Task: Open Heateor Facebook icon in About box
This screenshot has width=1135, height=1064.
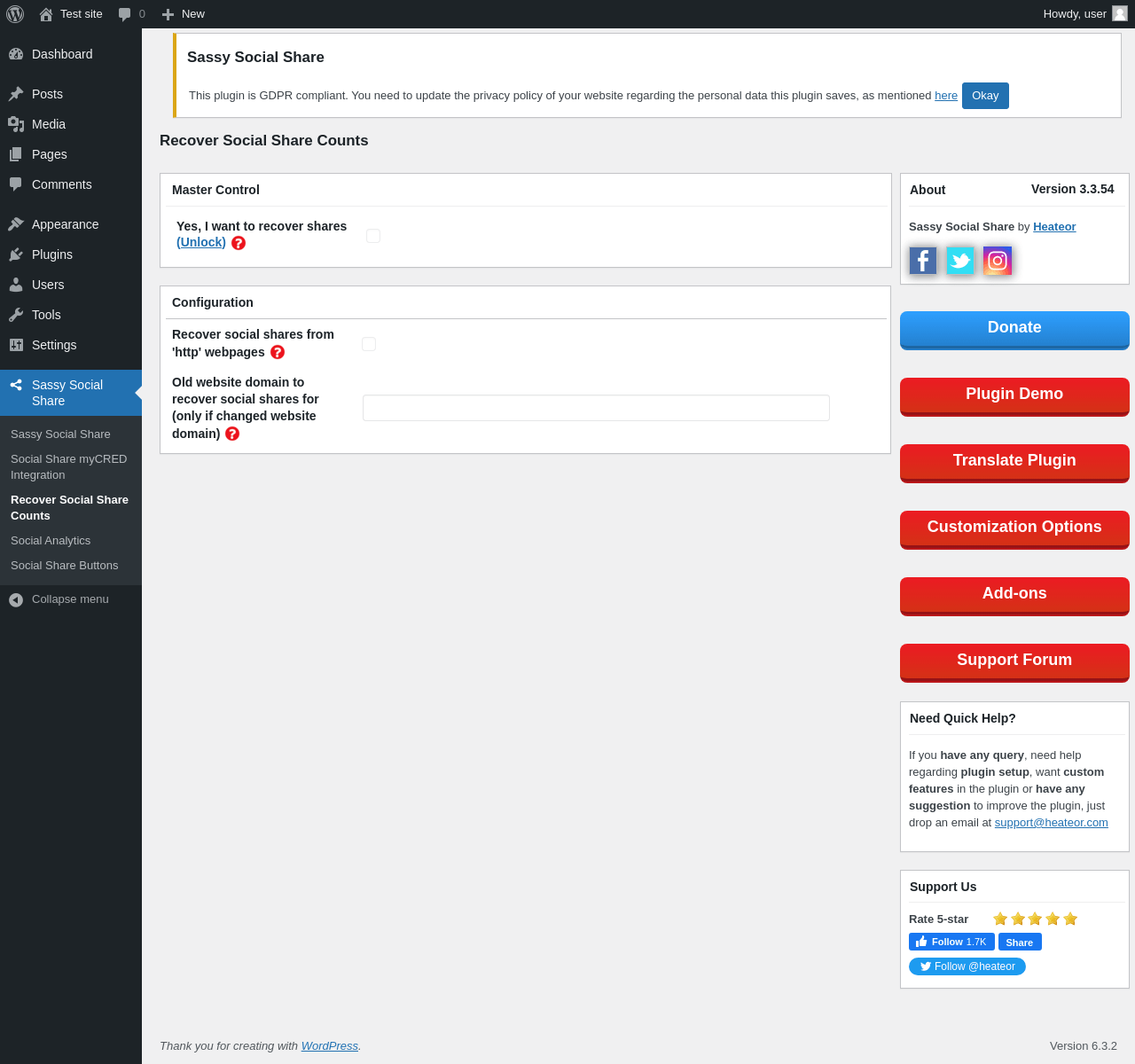Action: tap(923, 261)
